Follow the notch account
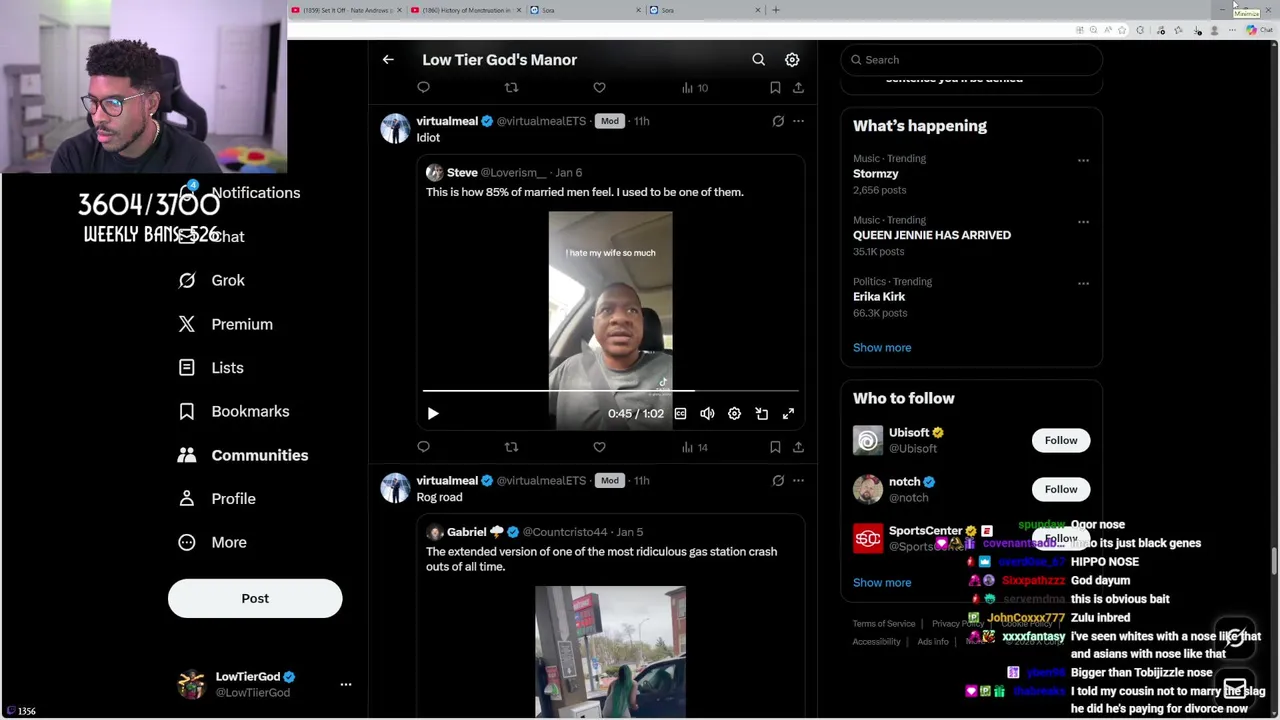This screenshot has width=1280, height=720. coord(1061,489)
